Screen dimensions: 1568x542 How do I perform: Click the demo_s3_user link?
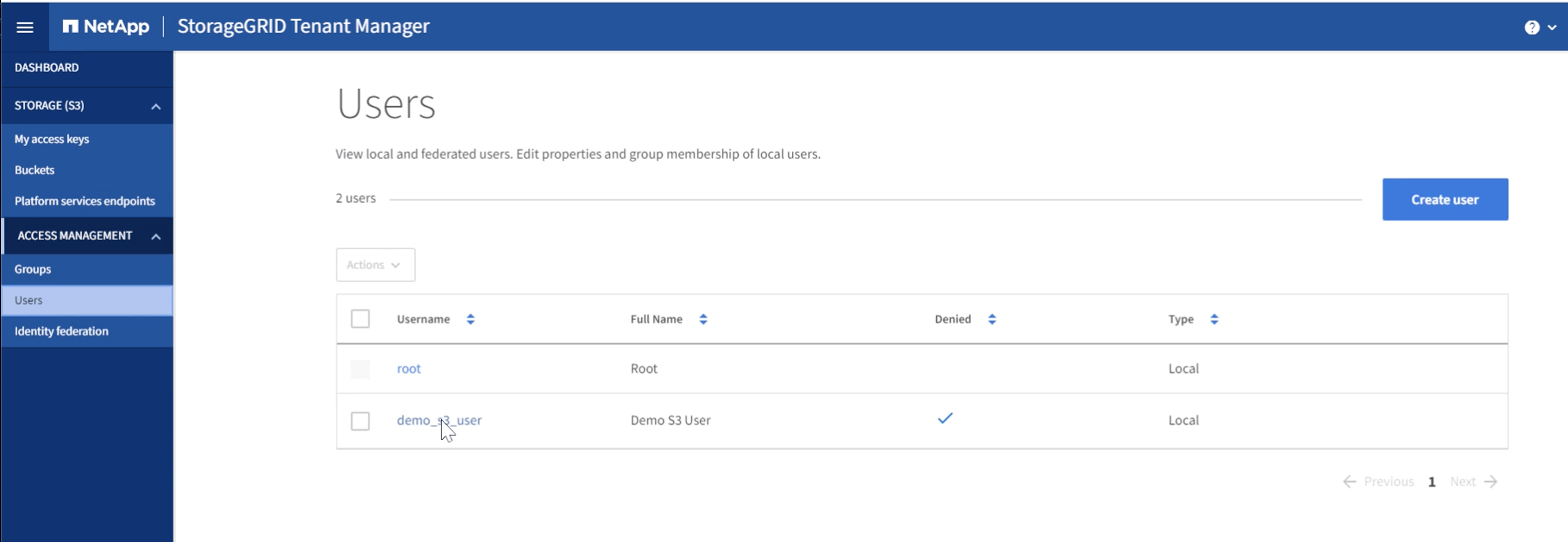(x=439, y=419)
